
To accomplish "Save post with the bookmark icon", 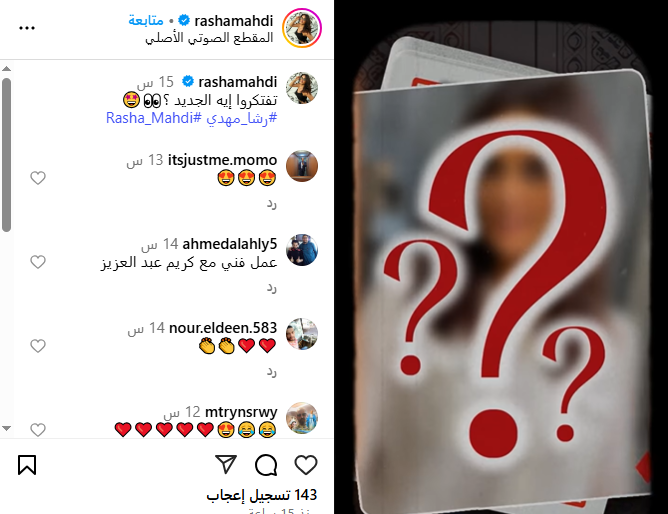I will [x=27, y=465].
